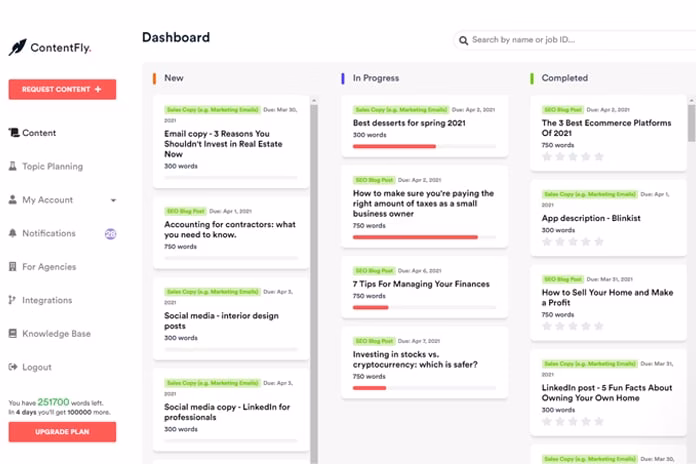Select the For Agencies building icon

click(13, 267)
